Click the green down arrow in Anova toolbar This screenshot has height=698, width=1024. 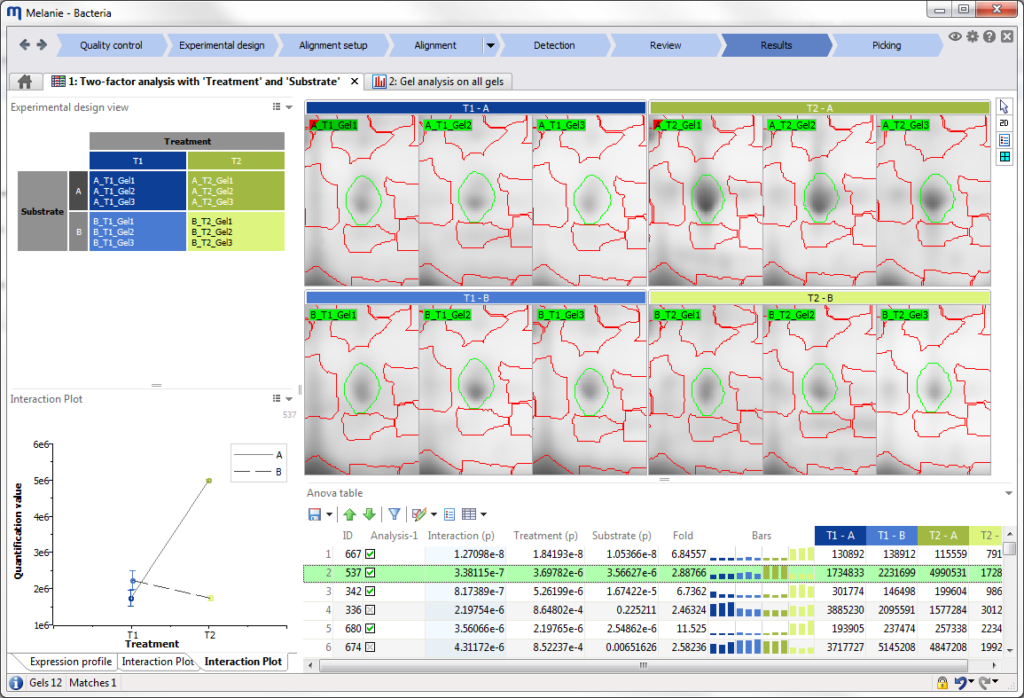[369, 515]
